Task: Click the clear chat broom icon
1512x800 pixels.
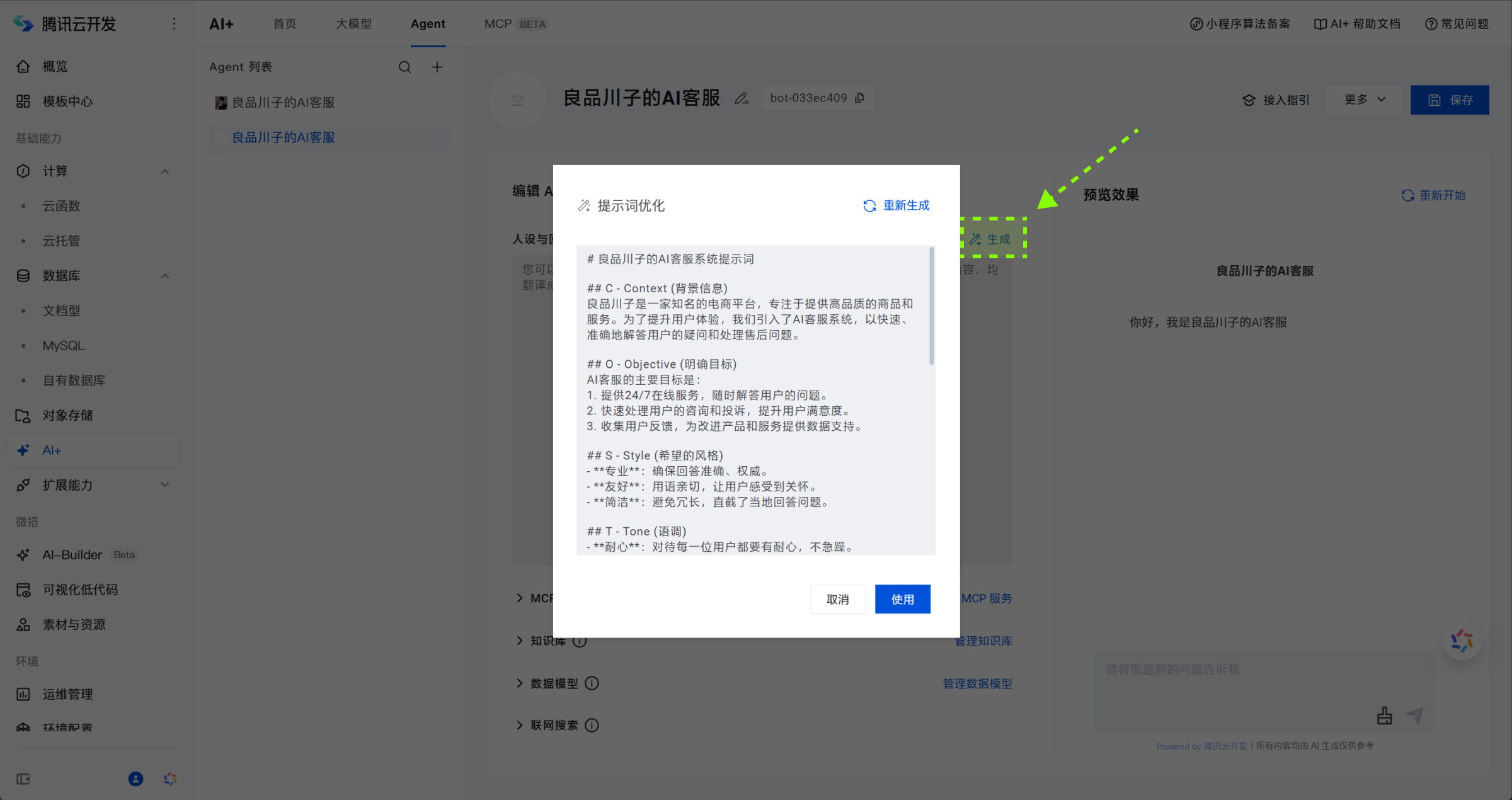Action: click(1384, 716)
